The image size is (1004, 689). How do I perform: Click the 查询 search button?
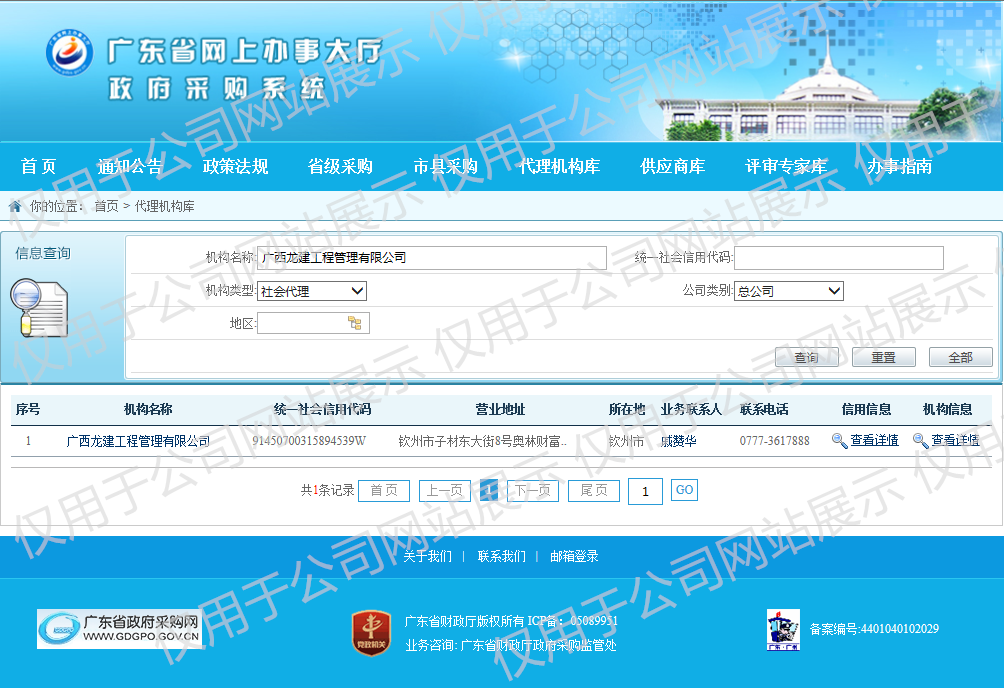click(807, 357)
